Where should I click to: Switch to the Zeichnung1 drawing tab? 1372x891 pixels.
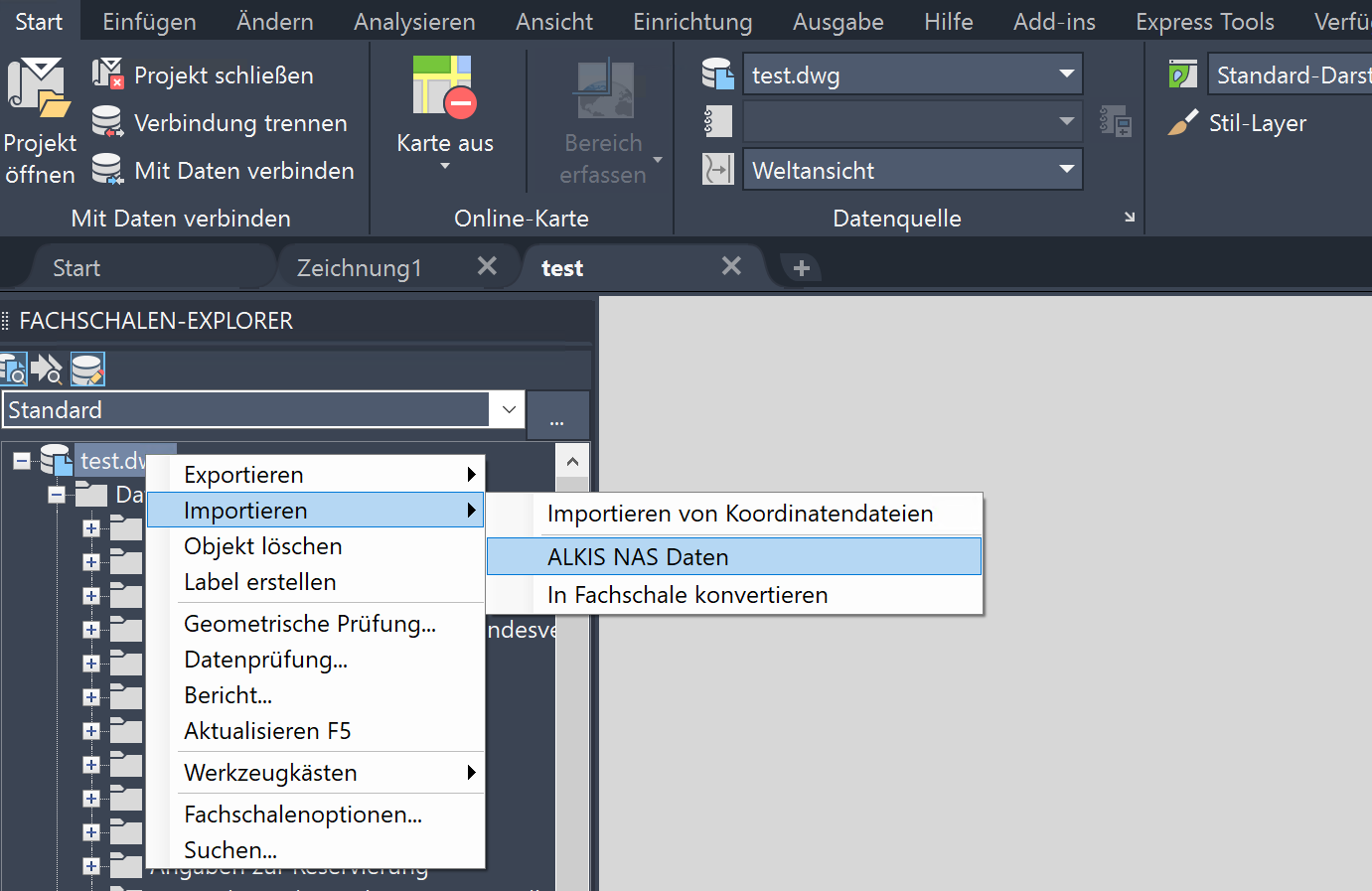point(360,268)
